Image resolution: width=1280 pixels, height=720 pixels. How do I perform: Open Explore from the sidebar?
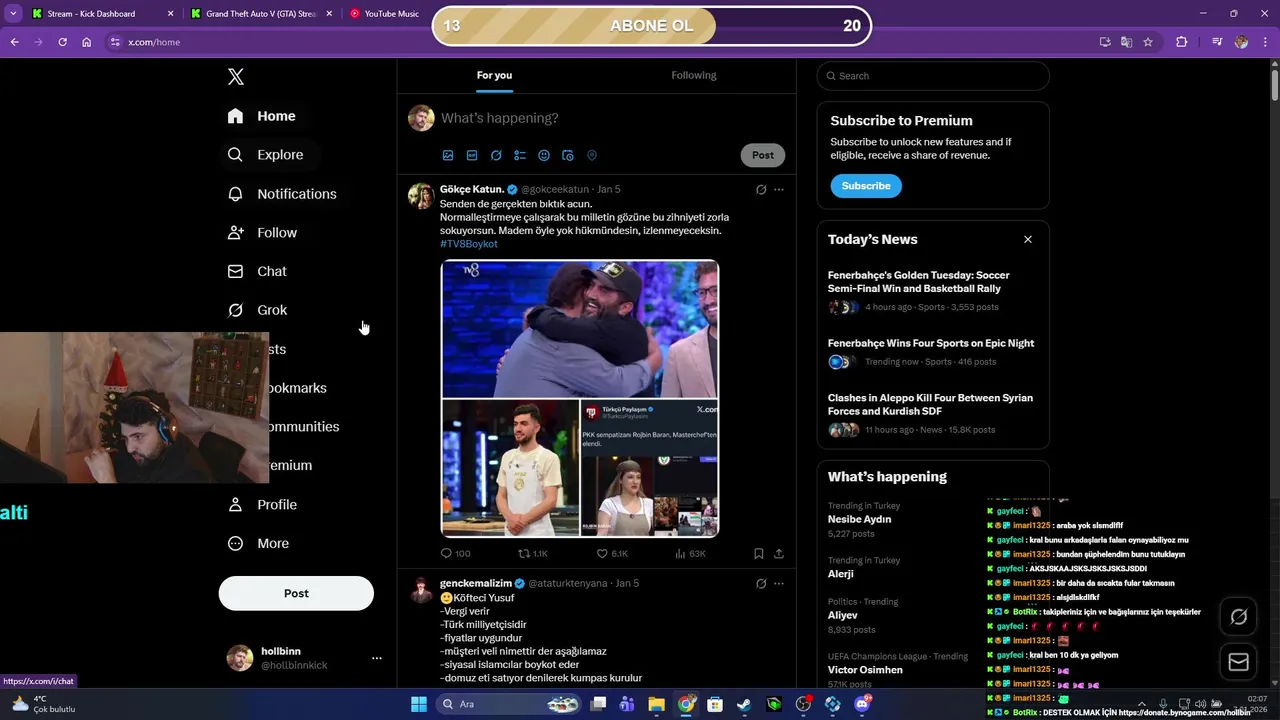[x=265, y=155]
